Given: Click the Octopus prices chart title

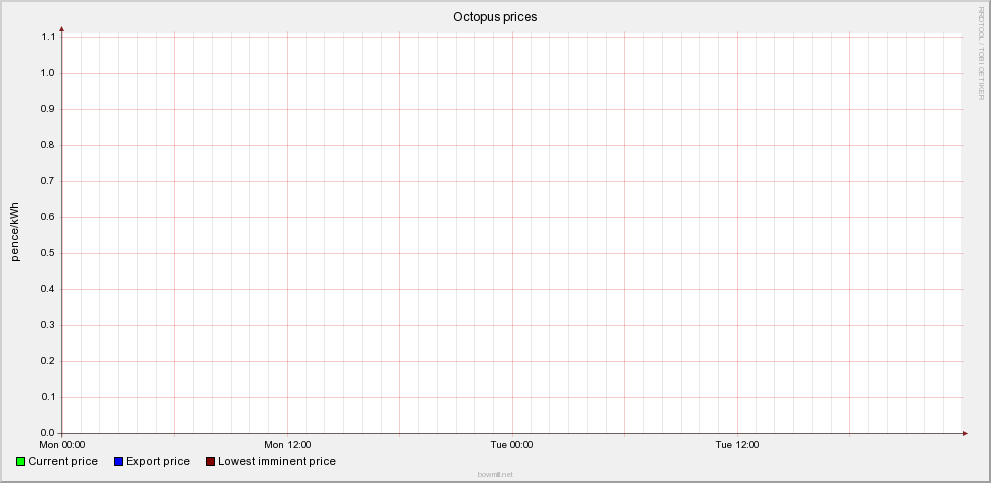Looking at the screenshot, I should pos(495,17).
